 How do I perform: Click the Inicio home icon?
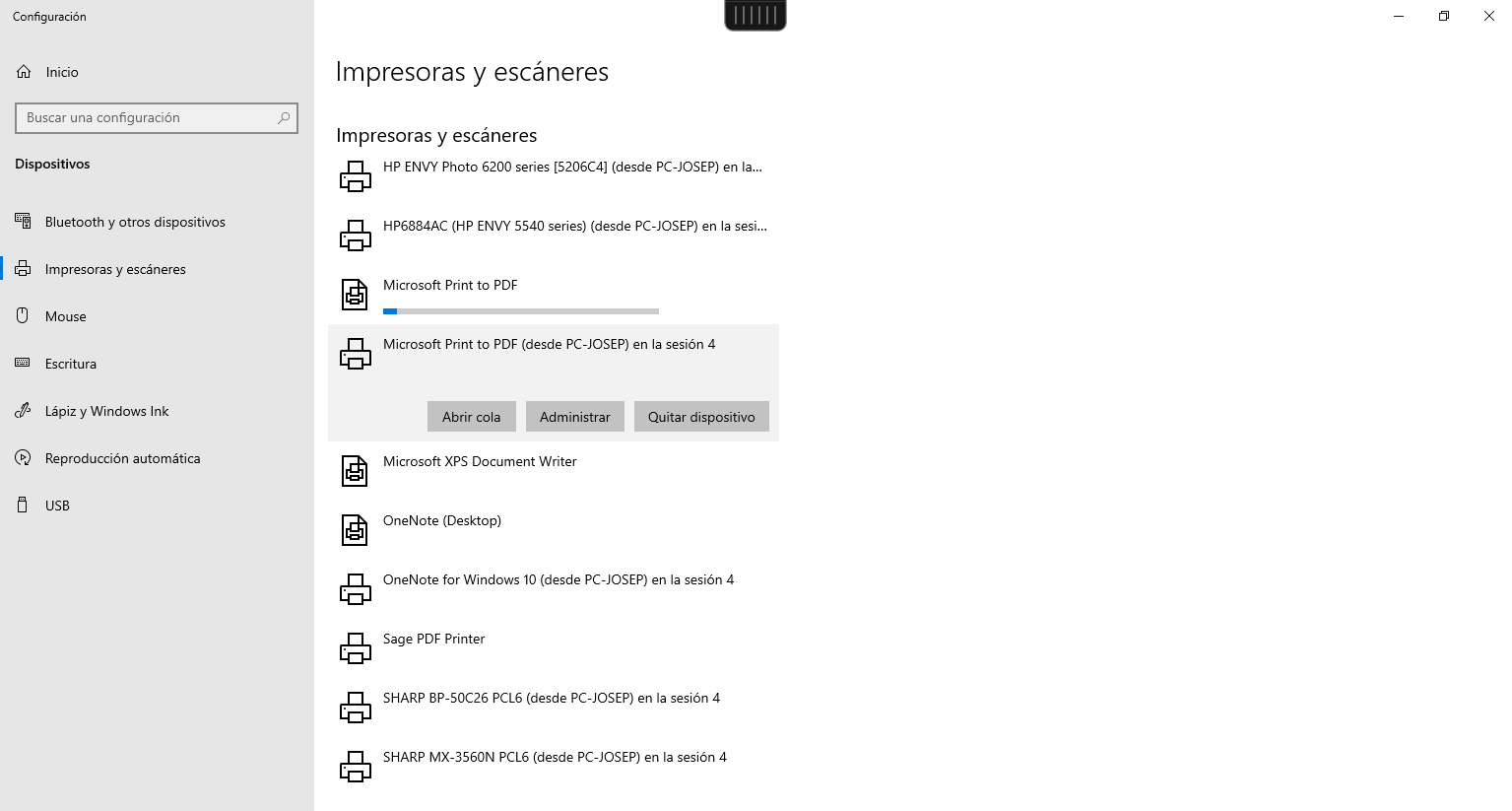tap(24, 72)
